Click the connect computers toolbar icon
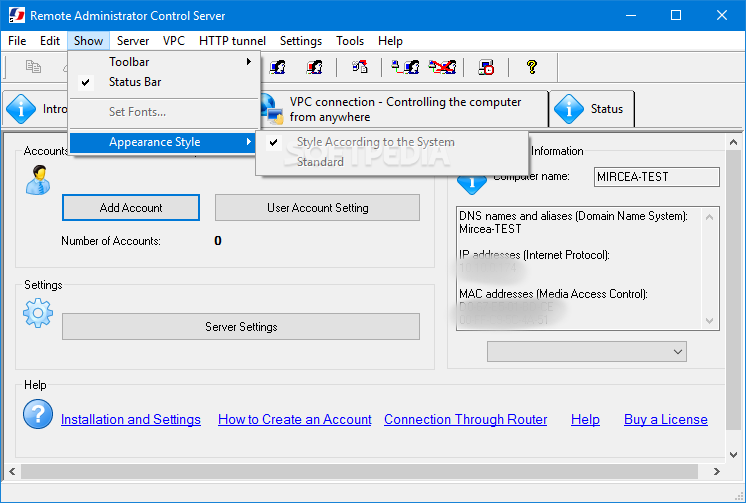This screenshot has width=746, height=503. click(x=405, y=67)
